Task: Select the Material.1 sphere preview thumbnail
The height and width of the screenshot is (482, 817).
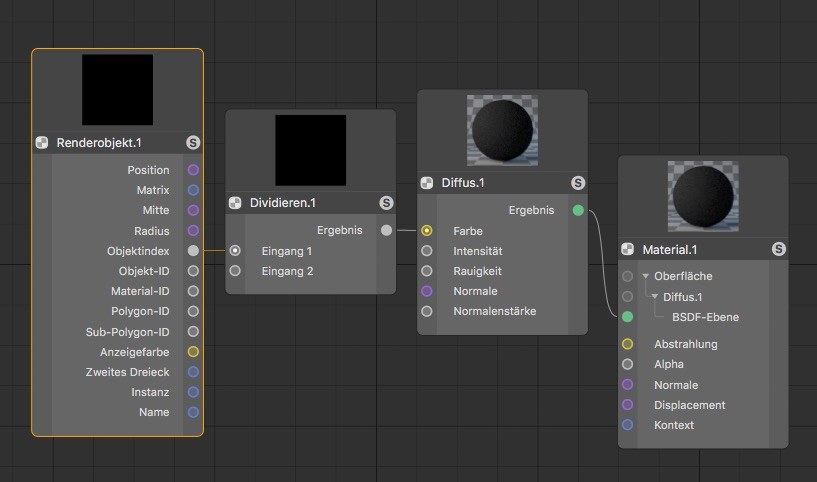Action: point(703,196)
